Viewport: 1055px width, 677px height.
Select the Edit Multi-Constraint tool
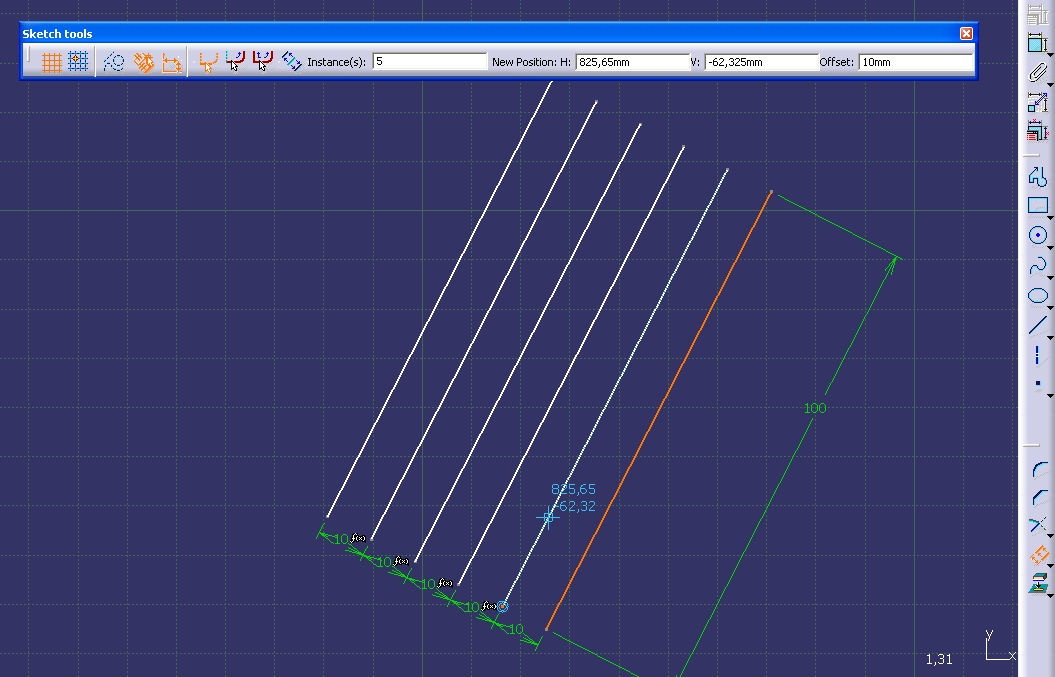pos(1036,131)
